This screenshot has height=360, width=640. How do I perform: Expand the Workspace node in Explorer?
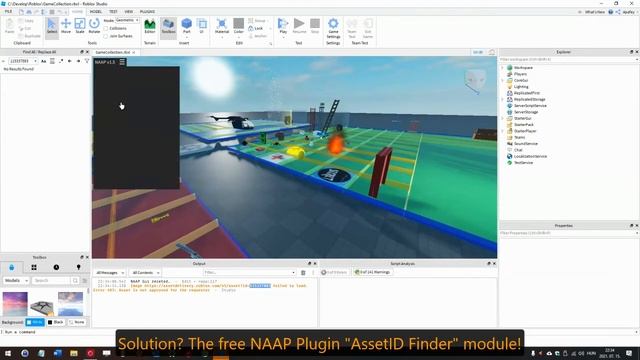tap(503, 68)
